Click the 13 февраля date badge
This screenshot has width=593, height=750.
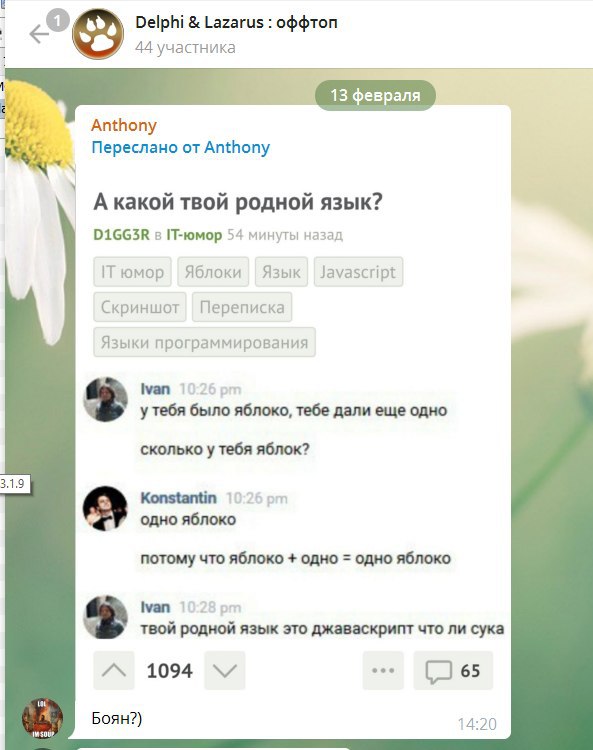(375, 95)
